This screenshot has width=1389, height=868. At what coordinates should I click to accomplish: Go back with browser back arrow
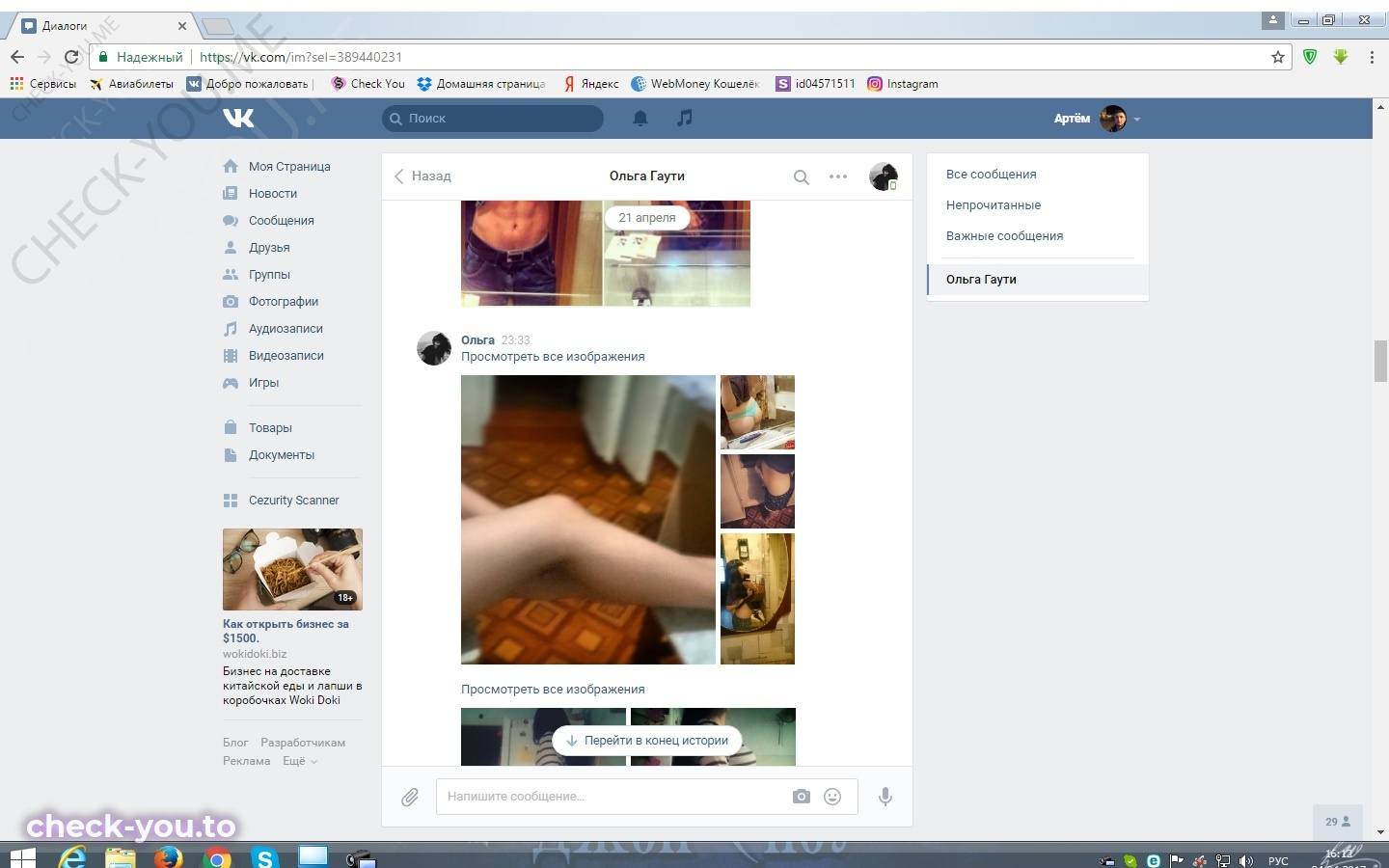click(17, 57)
